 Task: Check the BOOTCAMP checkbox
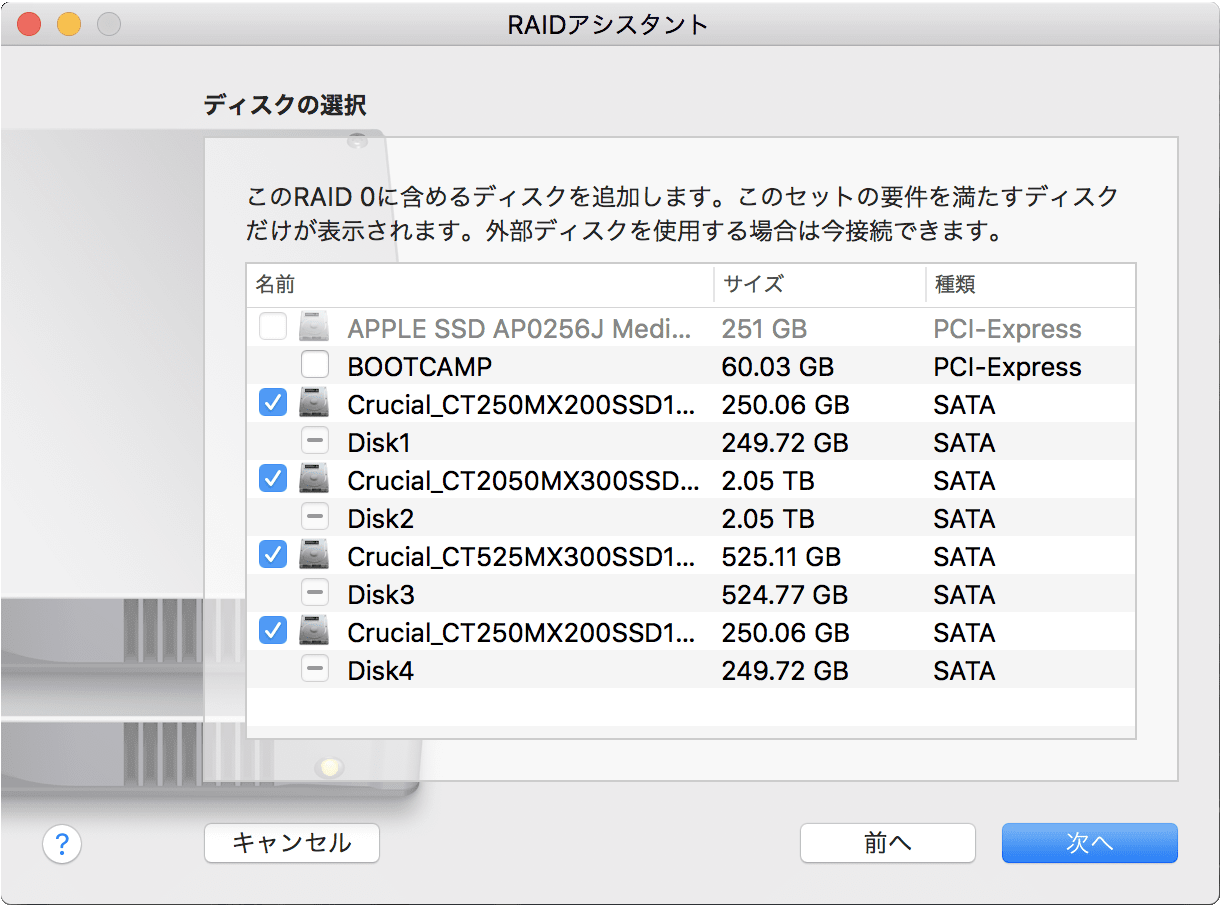315,365
